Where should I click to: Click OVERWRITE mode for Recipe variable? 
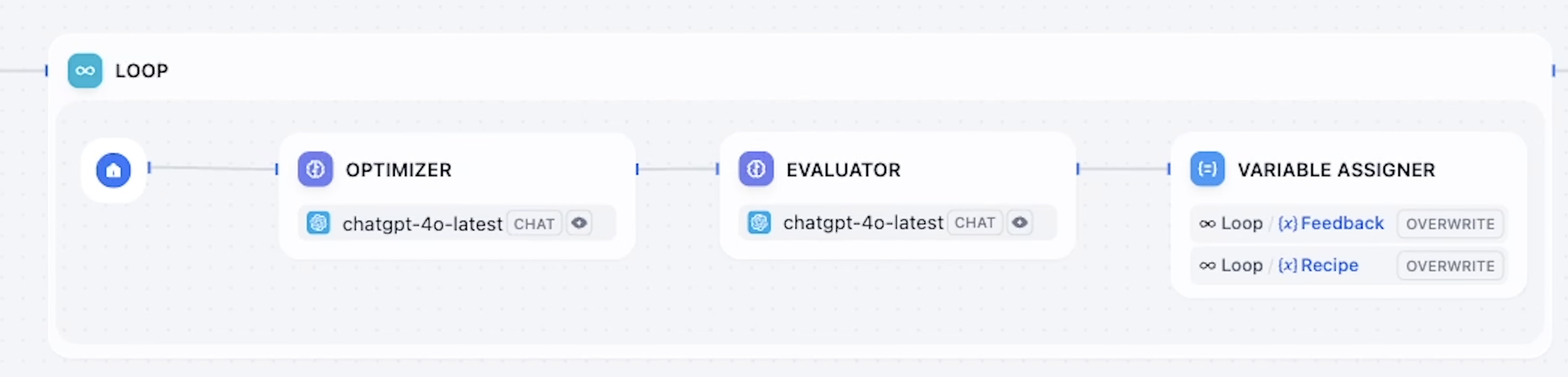click(x=1450, y=266)
